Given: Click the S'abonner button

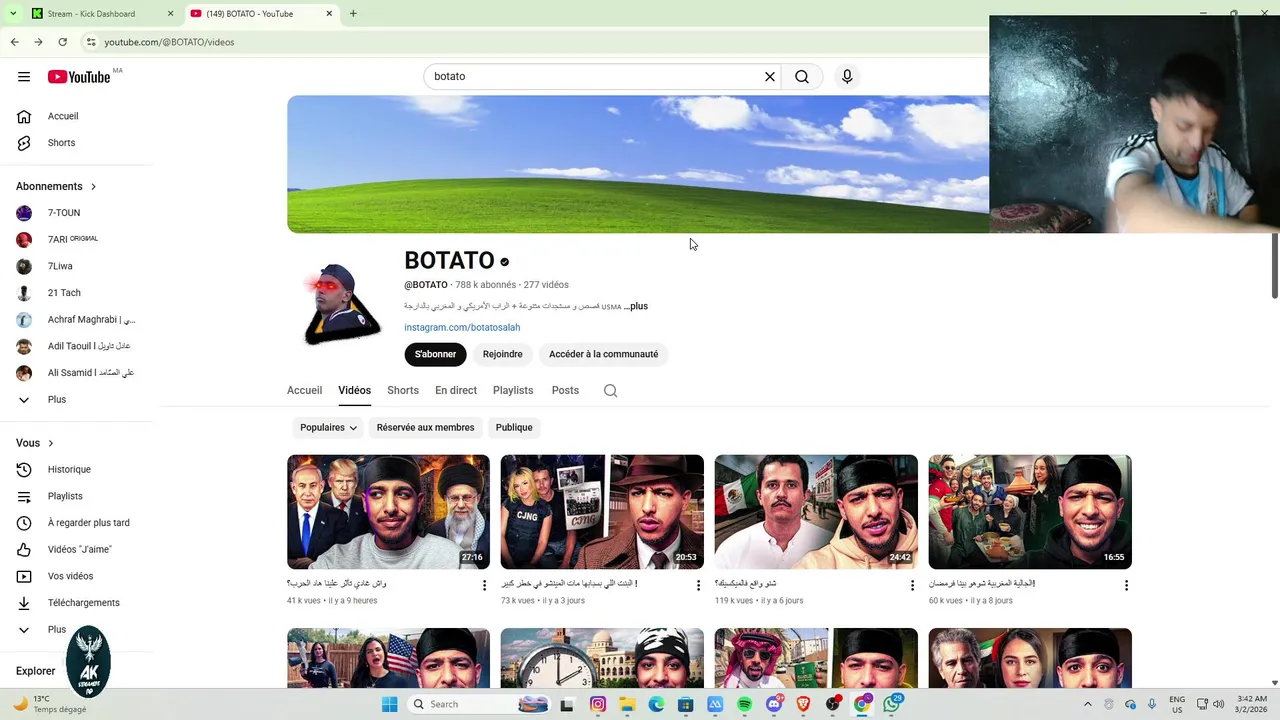Looking at the screenshot, I should [435, 354].
